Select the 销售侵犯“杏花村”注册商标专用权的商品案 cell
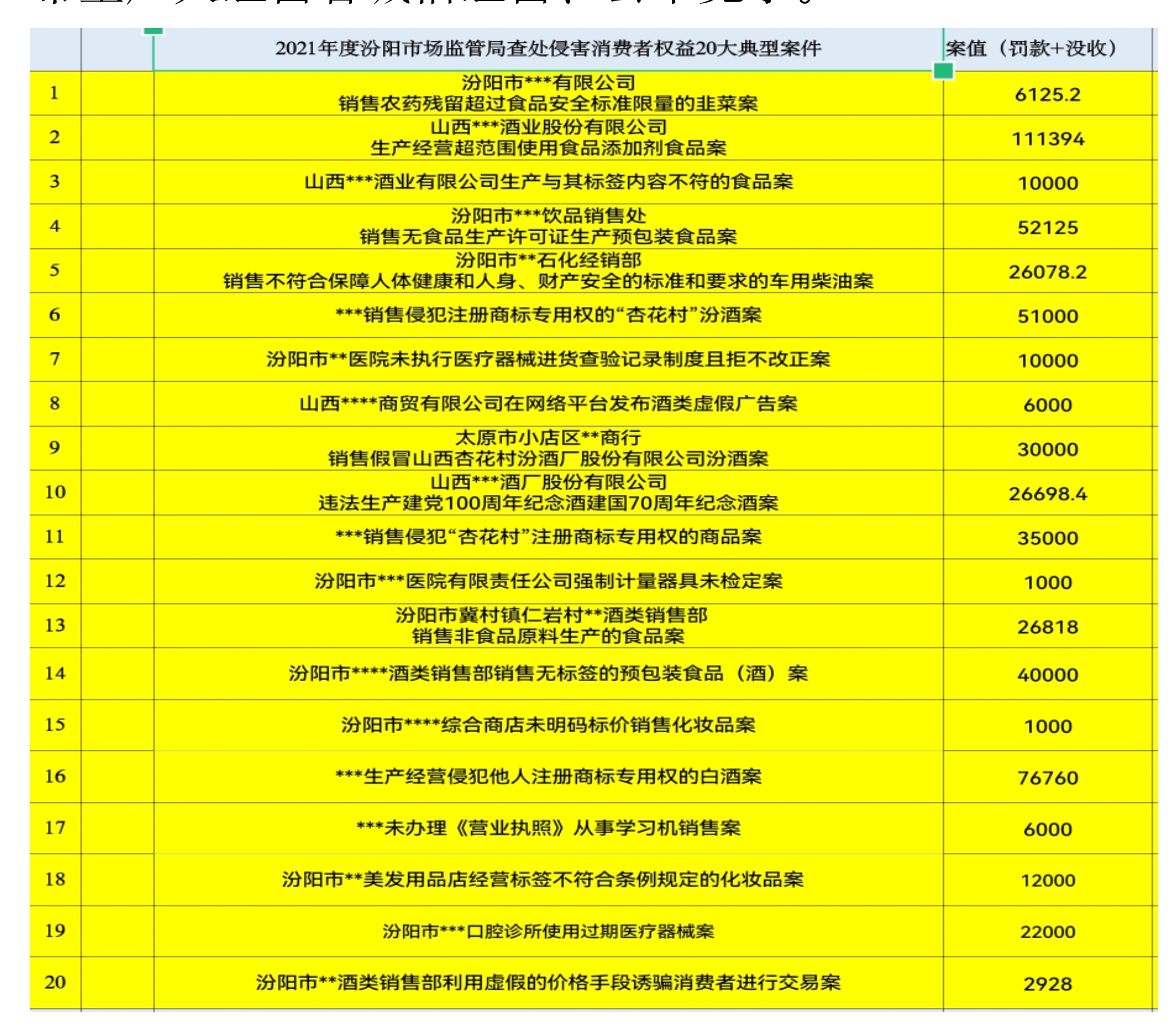The height and width of the screenshot is (1026, 1176). (548, 538)
